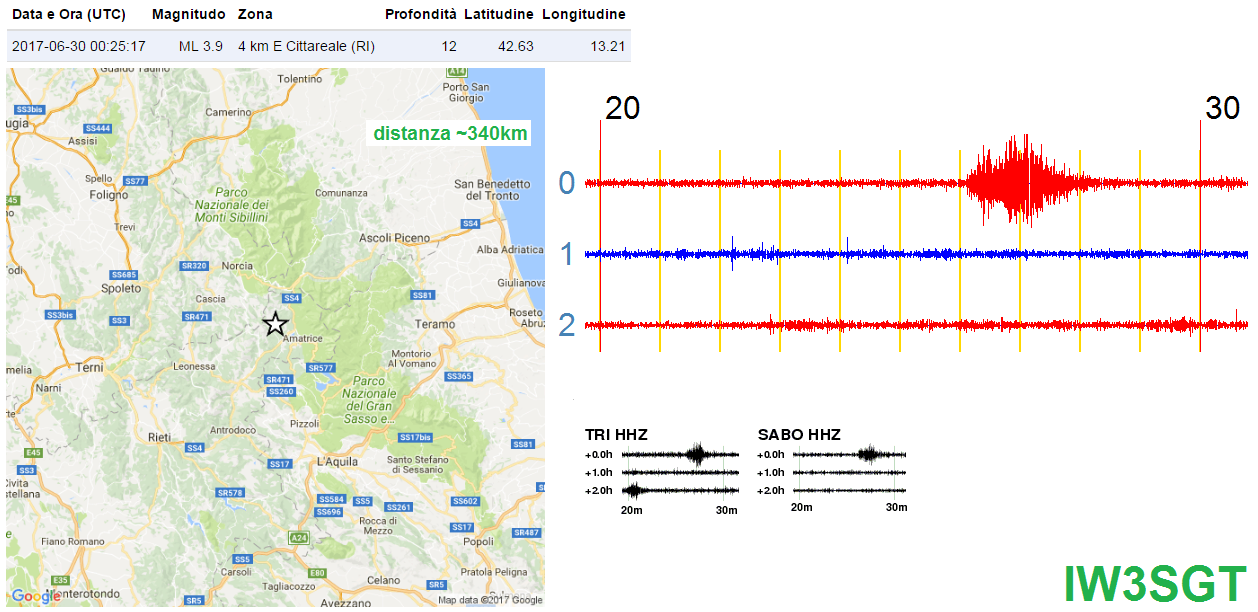Click the Spoleto city label
The image size is (1258, 612).
(x=121, y=288)
